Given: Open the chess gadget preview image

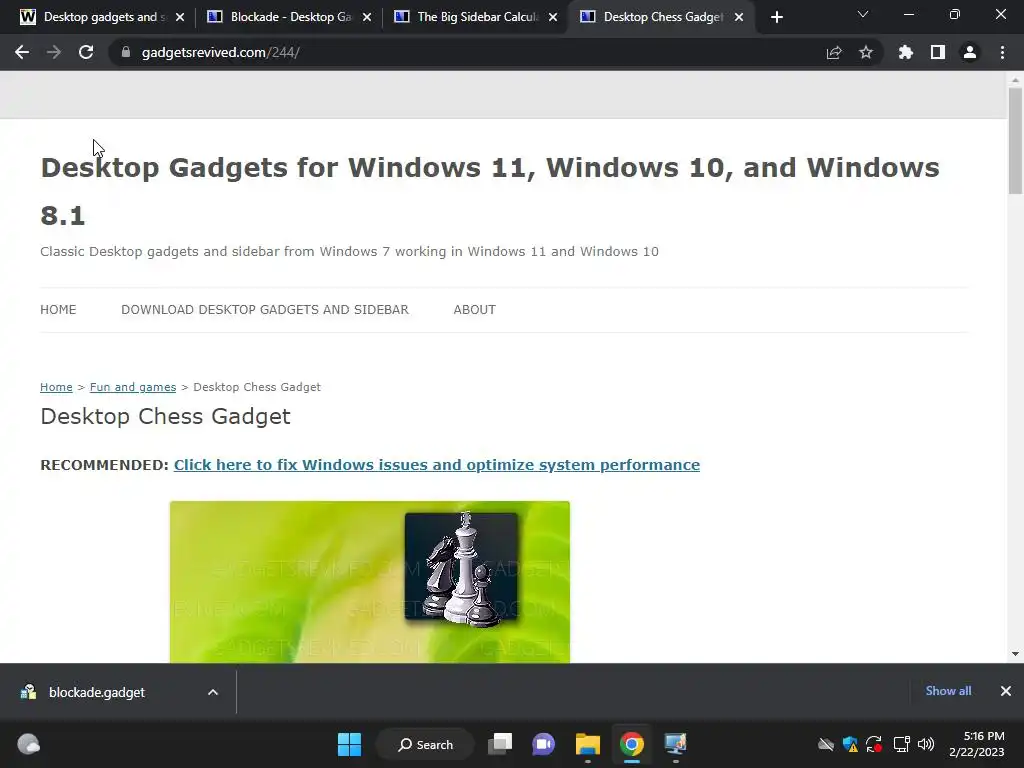Looking at the screenshot, I should click(370, 581).
